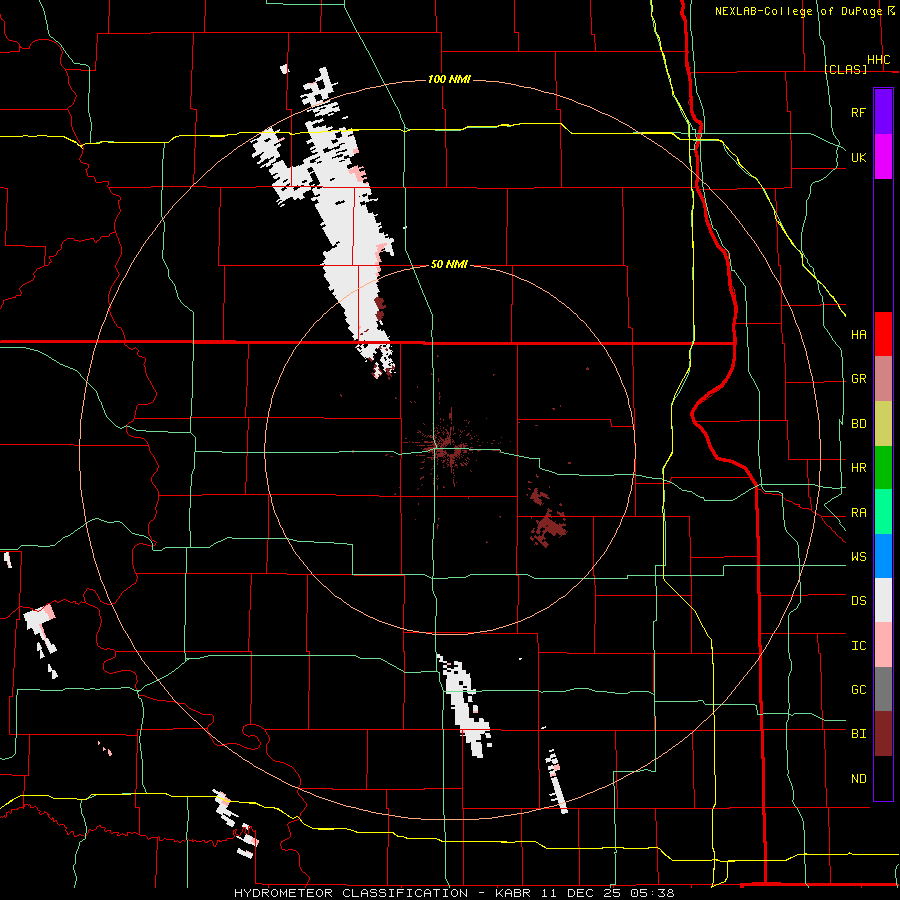Click the white dry snow band south of radar

[x=465, y=705]
